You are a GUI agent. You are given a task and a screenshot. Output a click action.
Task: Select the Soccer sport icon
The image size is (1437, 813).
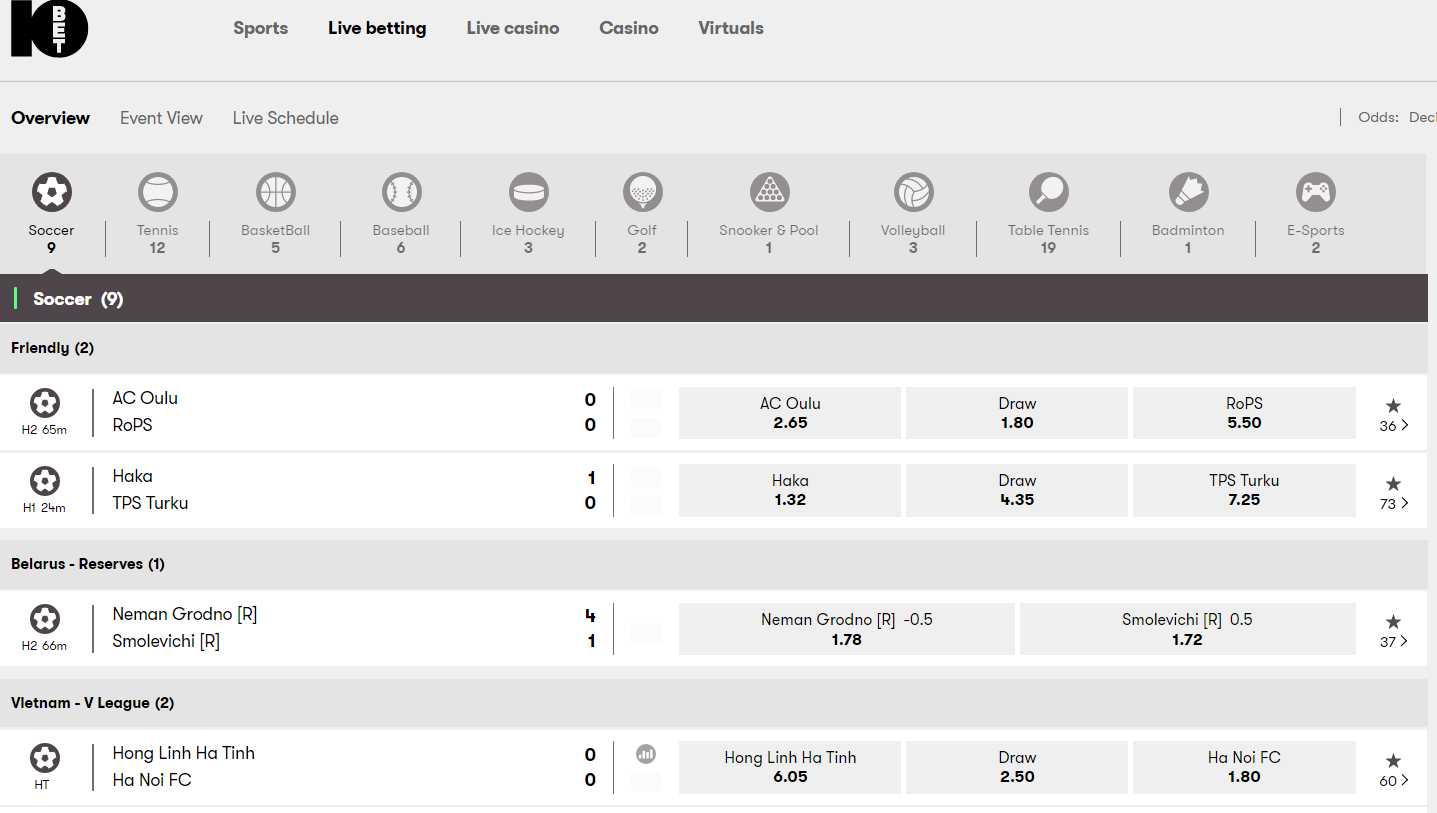coord(52,191)
